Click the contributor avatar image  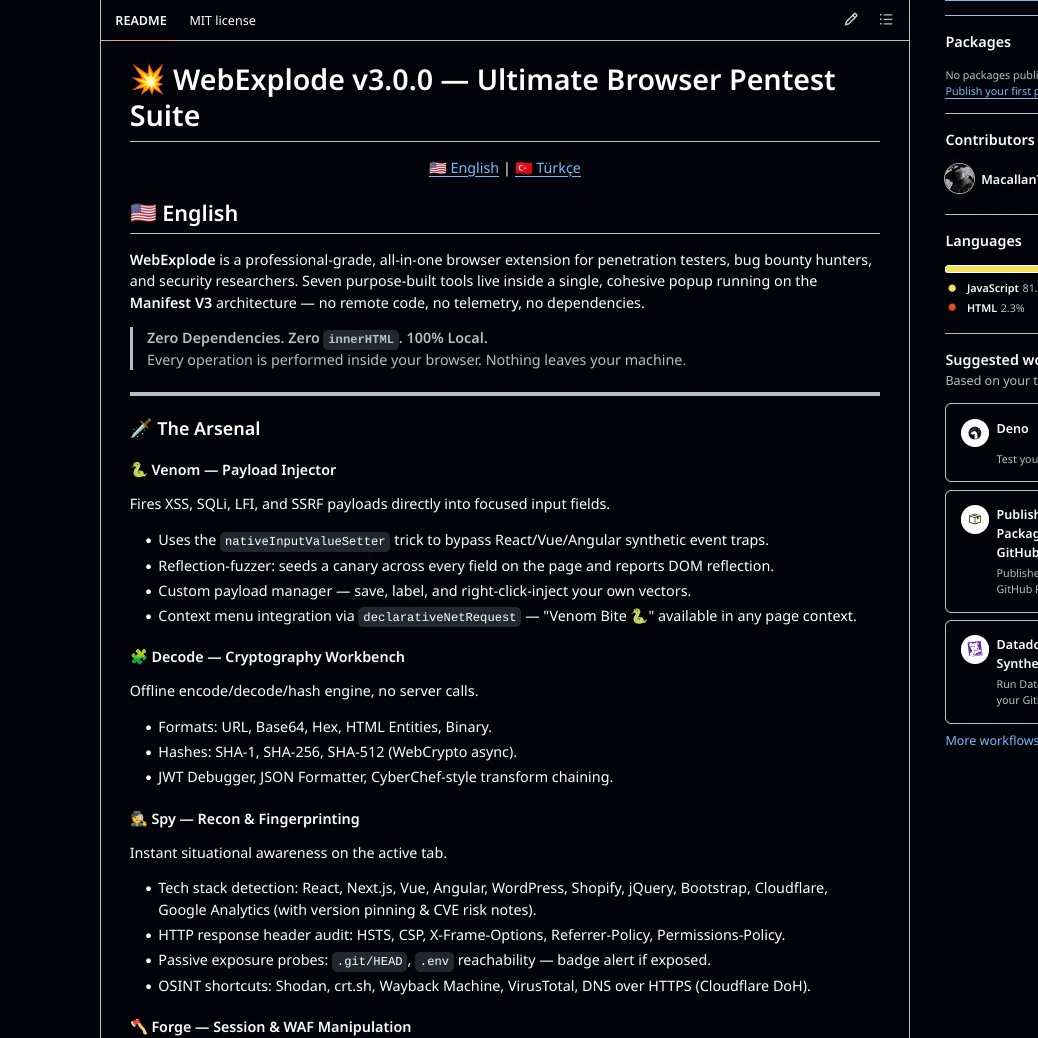click(959, 179)
